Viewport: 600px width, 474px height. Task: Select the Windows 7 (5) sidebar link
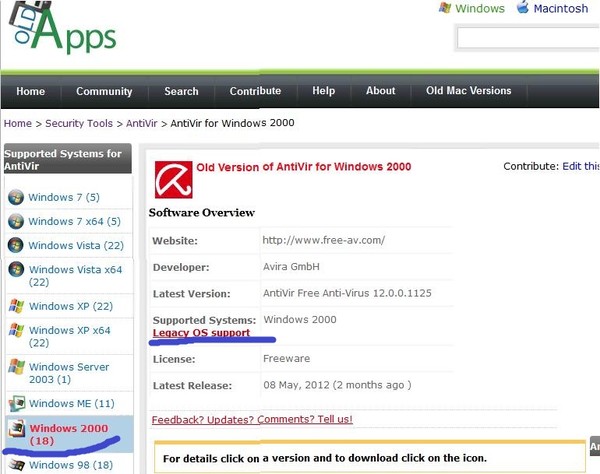point(64,197)
